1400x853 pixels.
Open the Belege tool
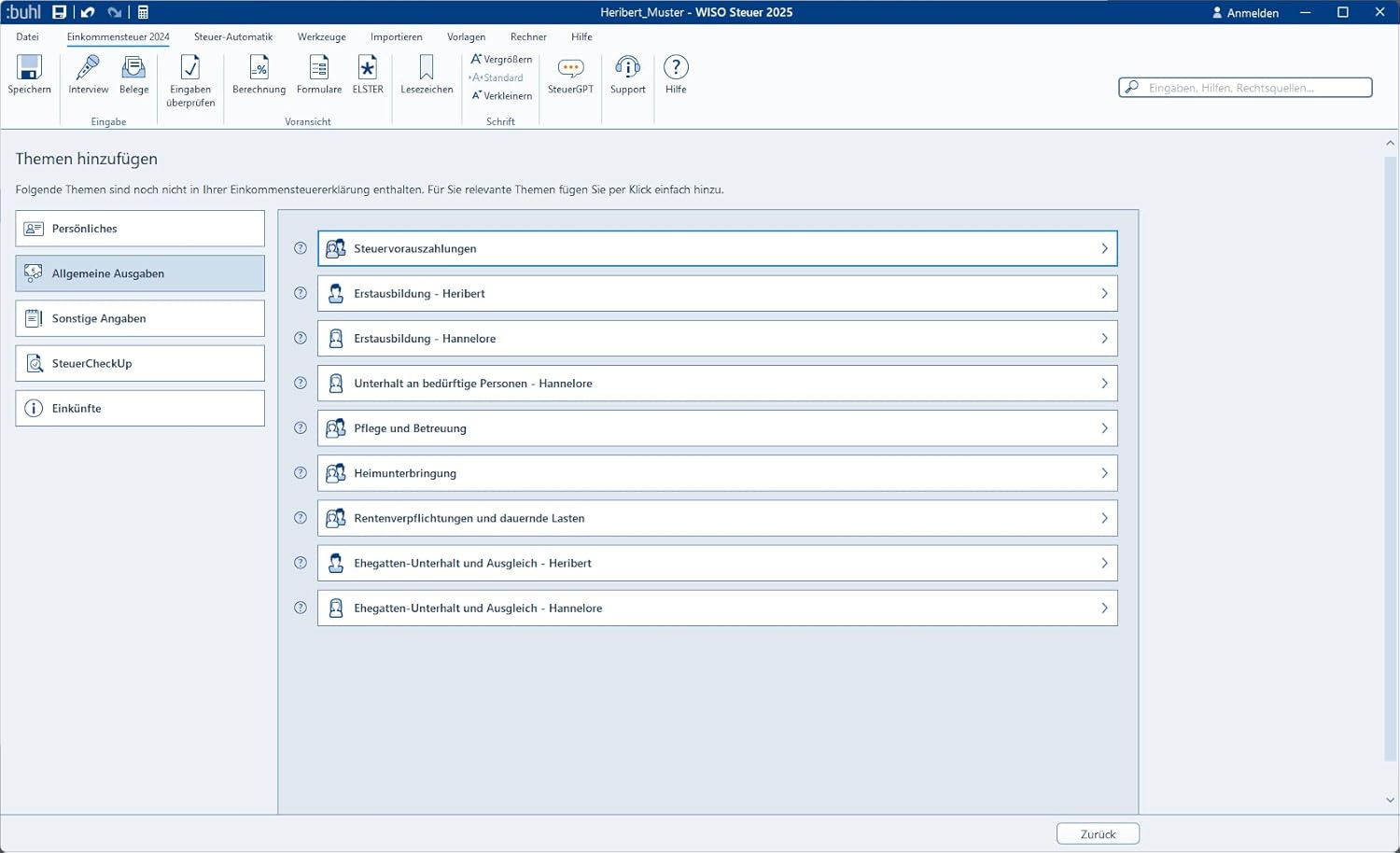pyautogui.click(x=133, y=75)
